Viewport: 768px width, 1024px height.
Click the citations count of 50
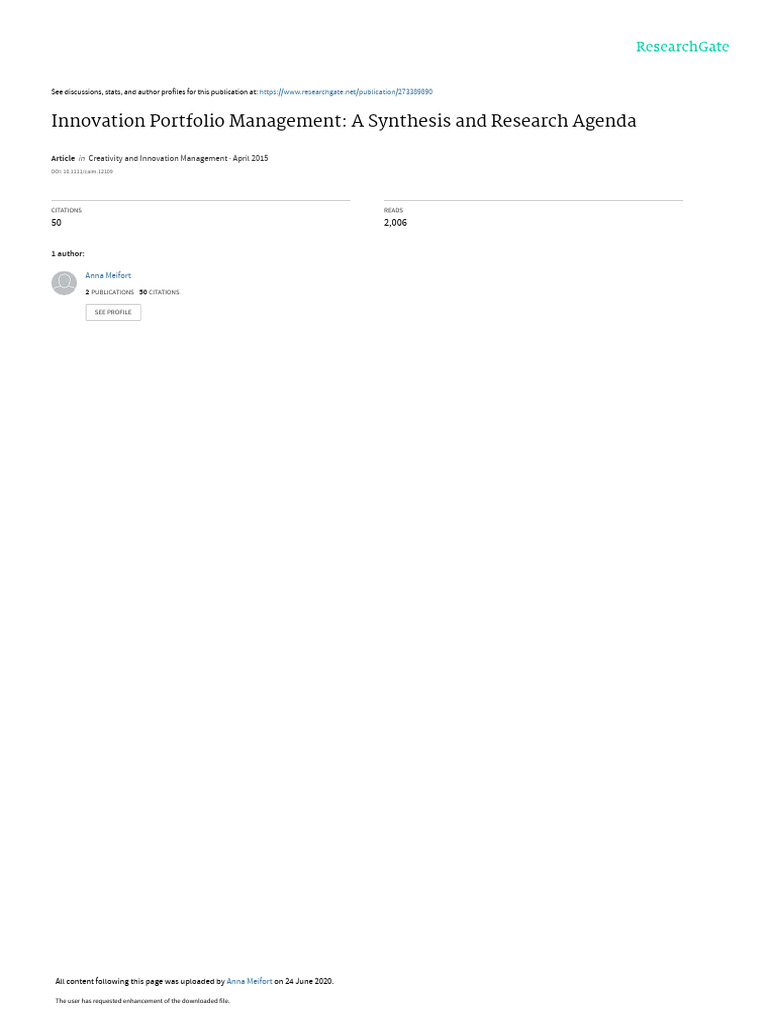point(56,223)
